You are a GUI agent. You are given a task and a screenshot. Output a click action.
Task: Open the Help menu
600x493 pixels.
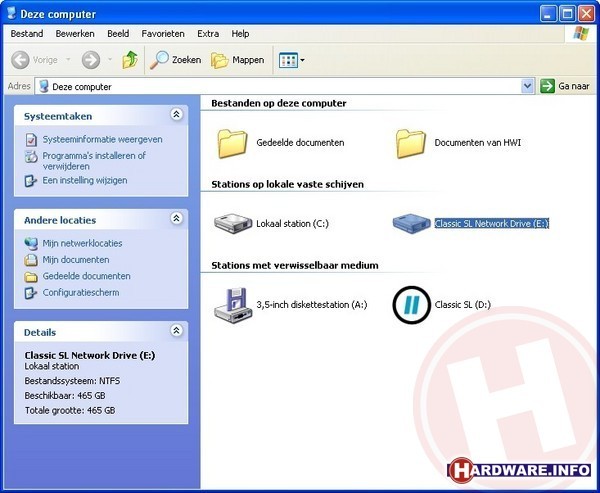pos(240,34)
